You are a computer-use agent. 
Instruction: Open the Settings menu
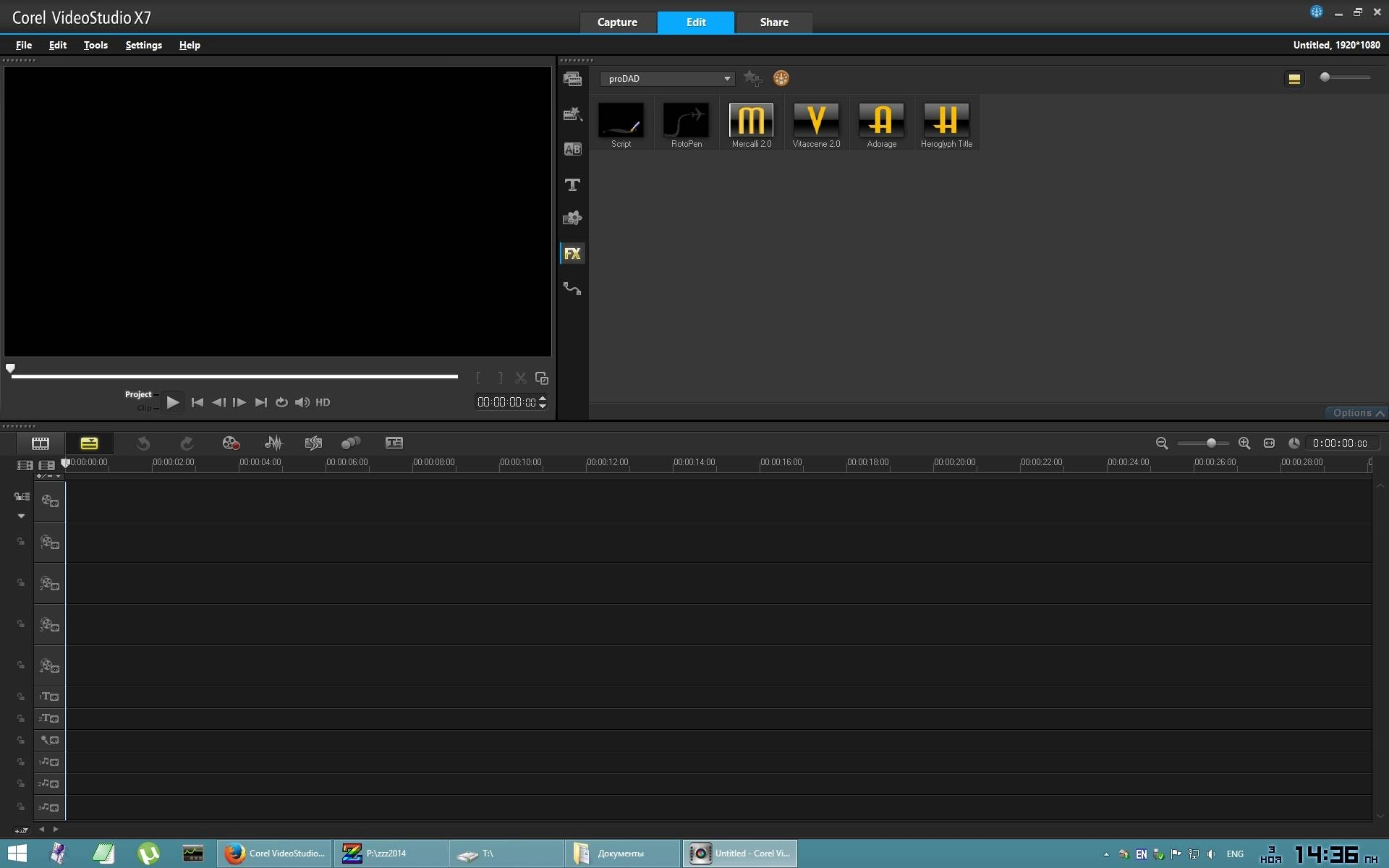coord(143,45)
